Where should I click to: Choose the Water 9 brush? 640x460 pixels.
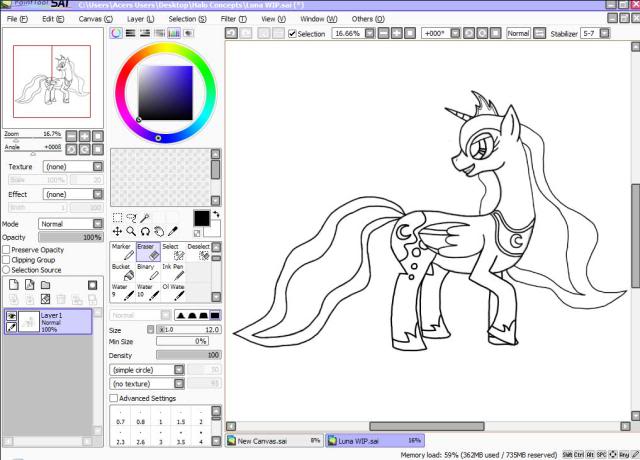tap(123, 292)
